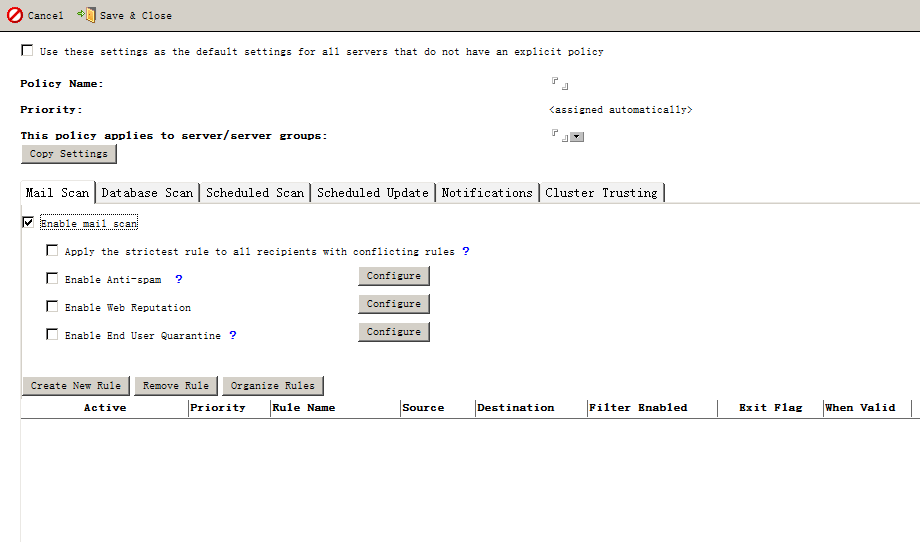This screenshot has width=920, height=542.
Task: Enable default settings for all servers checkbox
Action: [27, 51]
